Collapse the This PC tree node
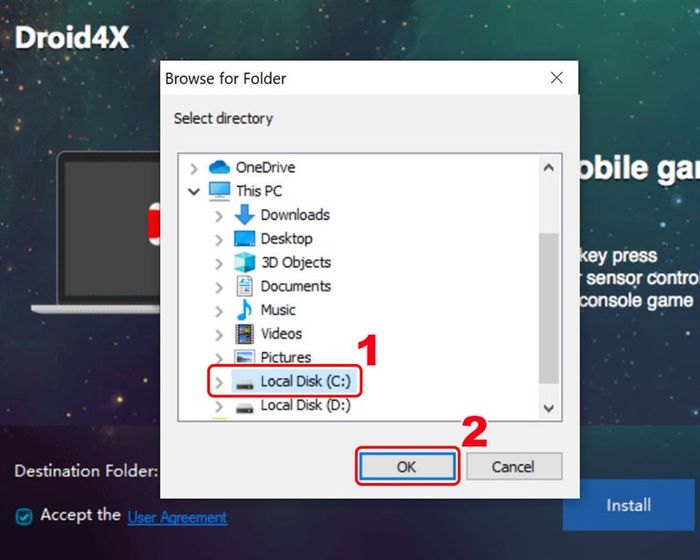 click(x=194, y=192)
